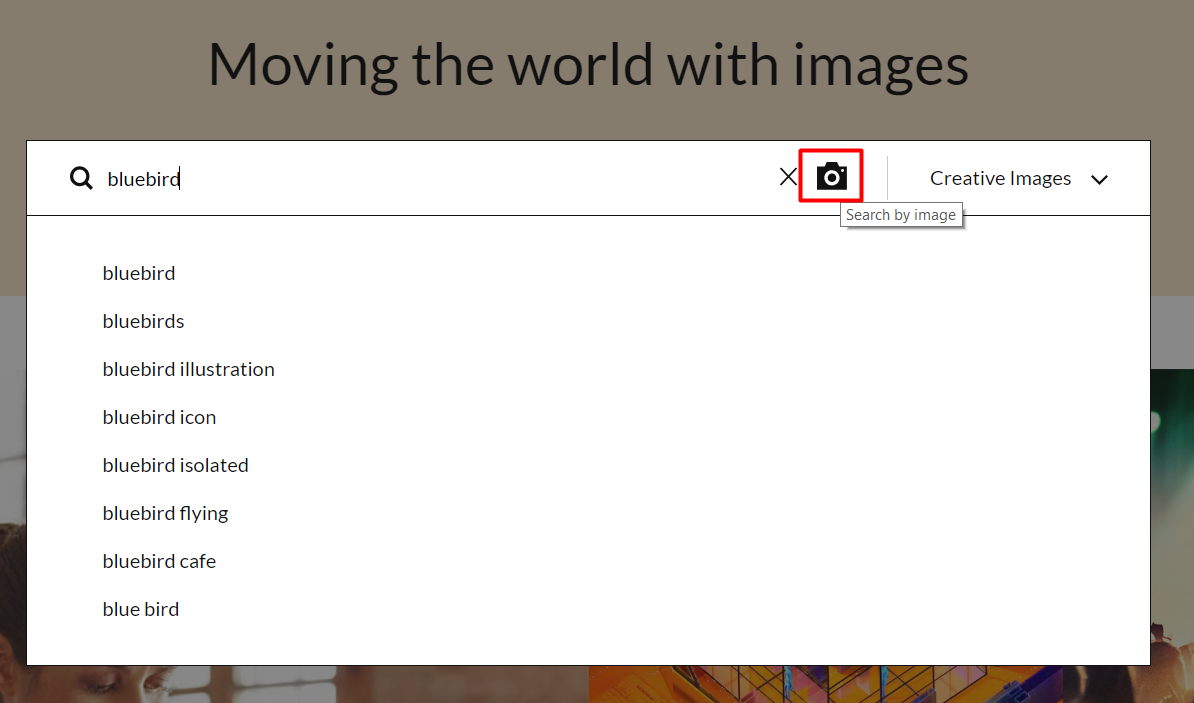Click the "Search by image" tooltip label
Screen dimensions: 1194x703
point(901,215)
